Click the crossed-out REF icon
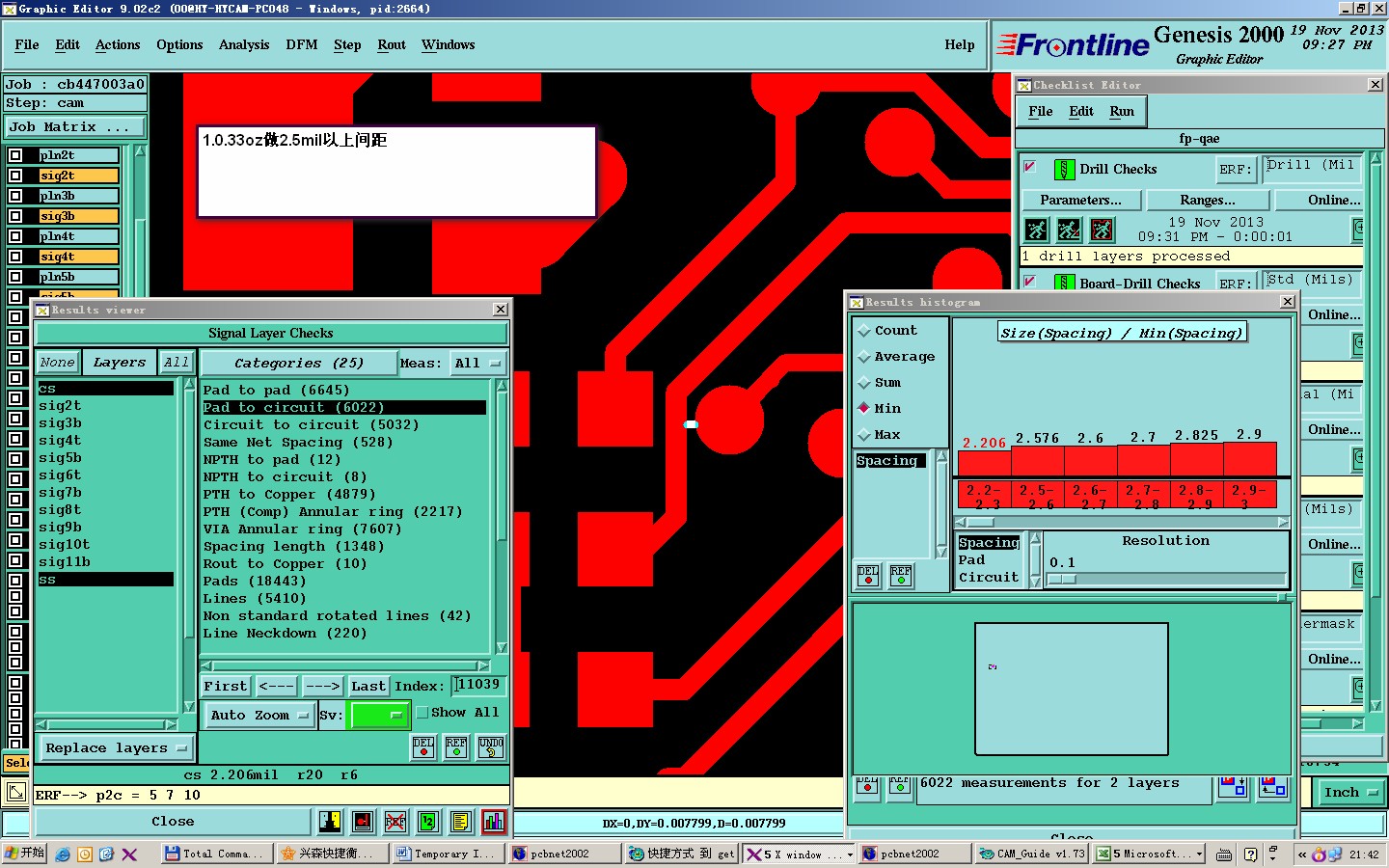The height and width of the screenshot is (868, 1389). point(395,822)
